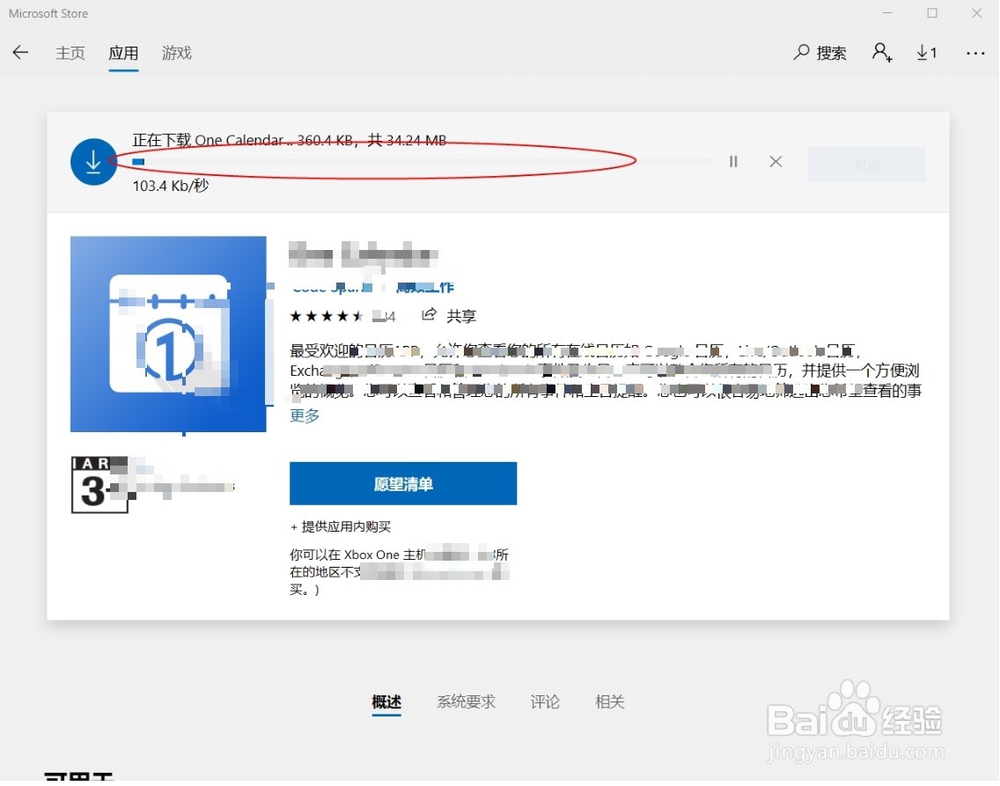Click the star rating row
Image resolution: width=1000 pixels, height=786 pixels.
[x=327, y=316]
